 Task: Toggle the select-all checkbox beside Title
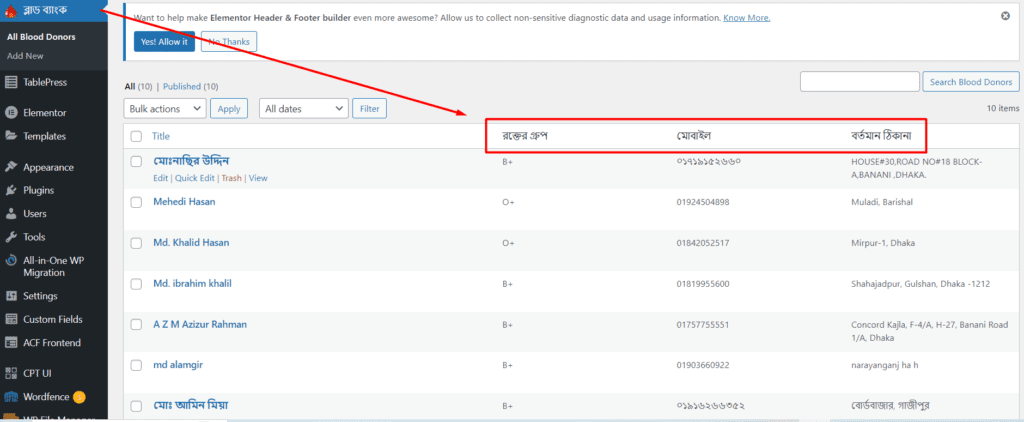[x=136, y=136]
